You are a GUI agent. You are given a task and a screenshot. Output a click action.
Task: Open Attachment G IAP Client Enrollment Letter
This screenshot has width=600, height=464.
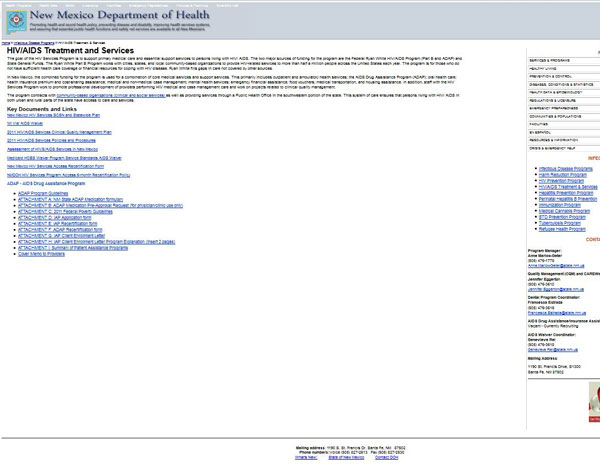[x=61, y=236]
